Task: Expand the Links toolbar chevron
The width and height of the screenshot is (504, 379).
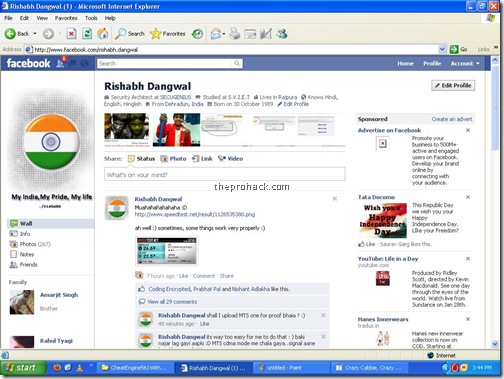Action: pos(496,48)
